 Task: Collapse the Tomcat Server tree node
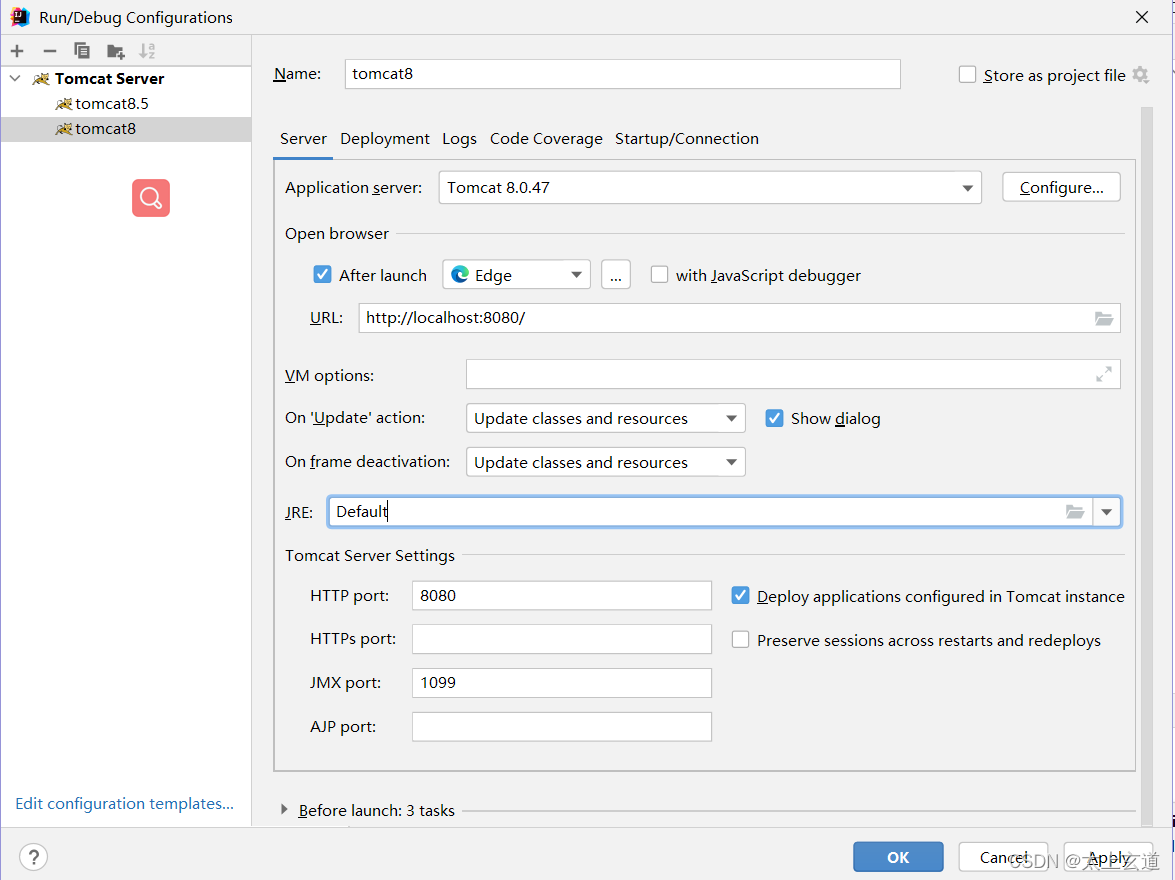(15, 78)
